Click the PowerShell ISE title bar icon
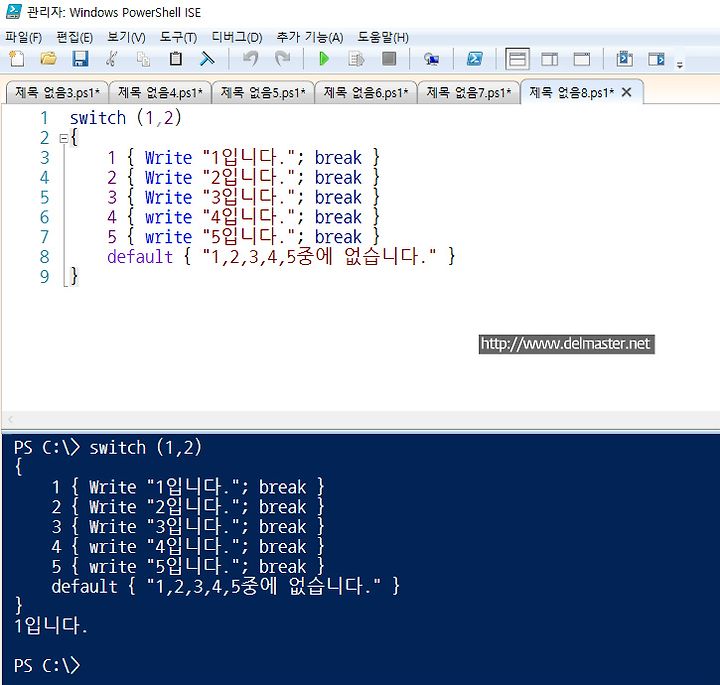720x685 pixels. coord(13,11)
